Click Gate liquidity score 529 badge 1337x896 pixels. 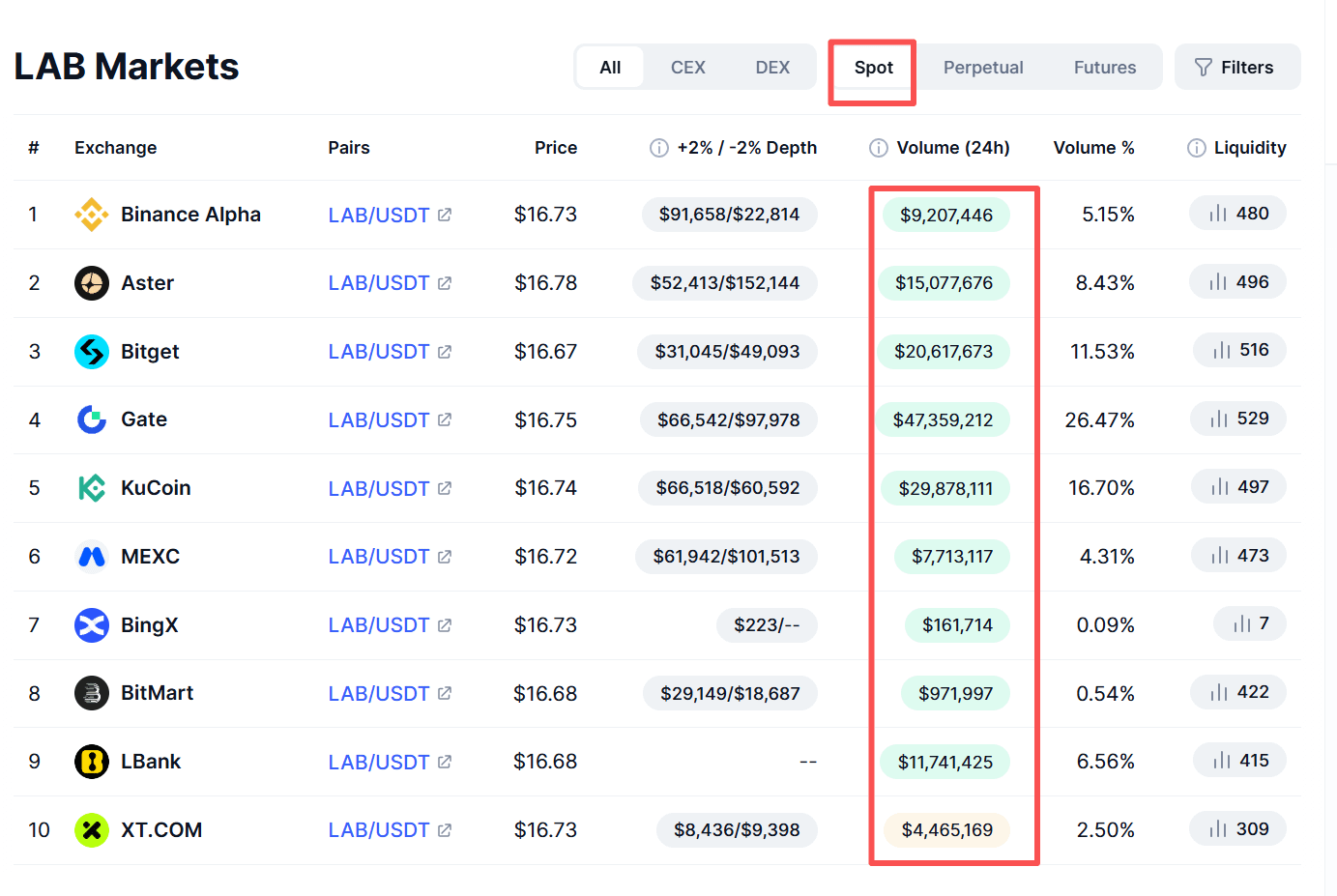pos(1238,419)
